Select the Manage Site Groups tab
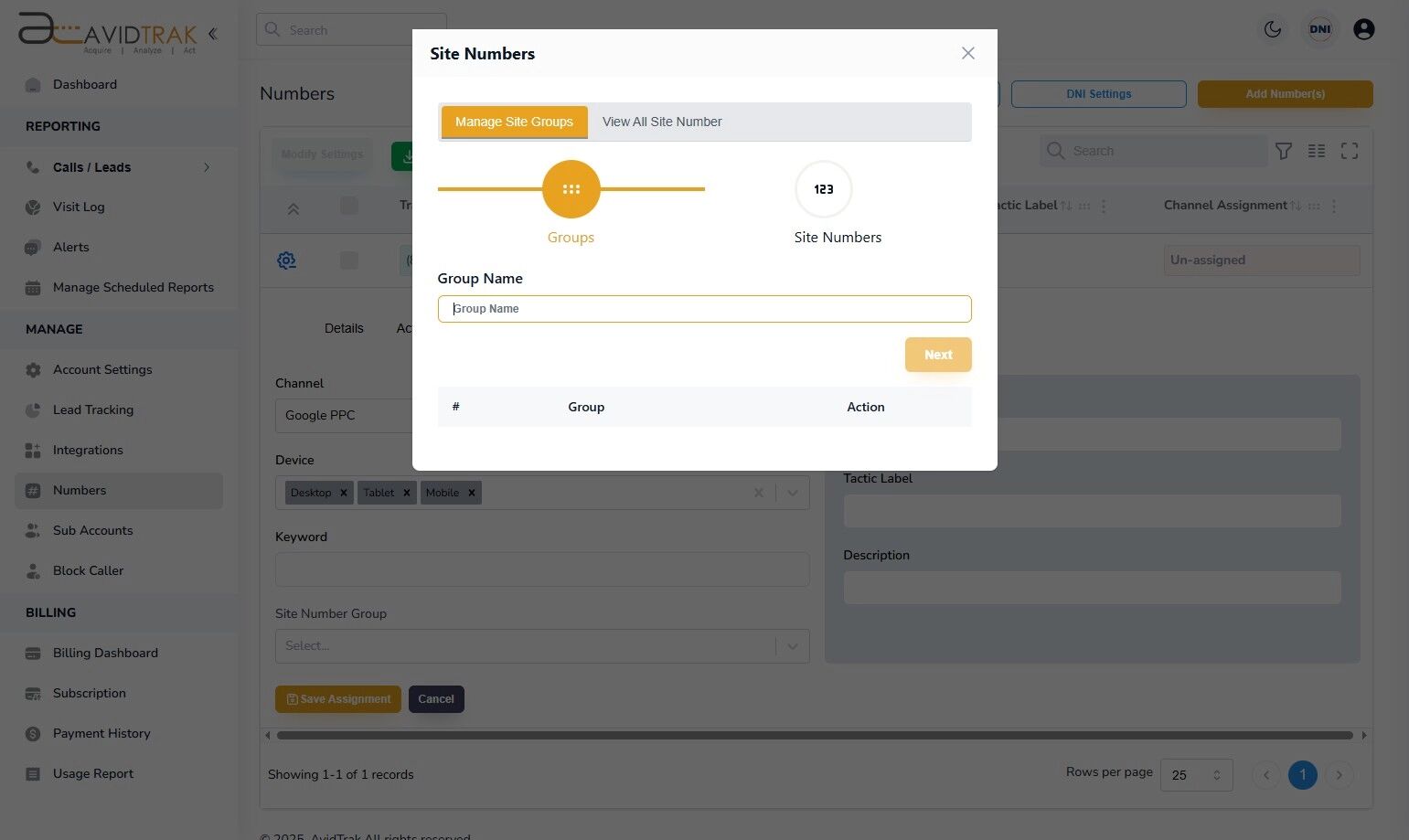The image size is (1409, 840). (514, 122)
